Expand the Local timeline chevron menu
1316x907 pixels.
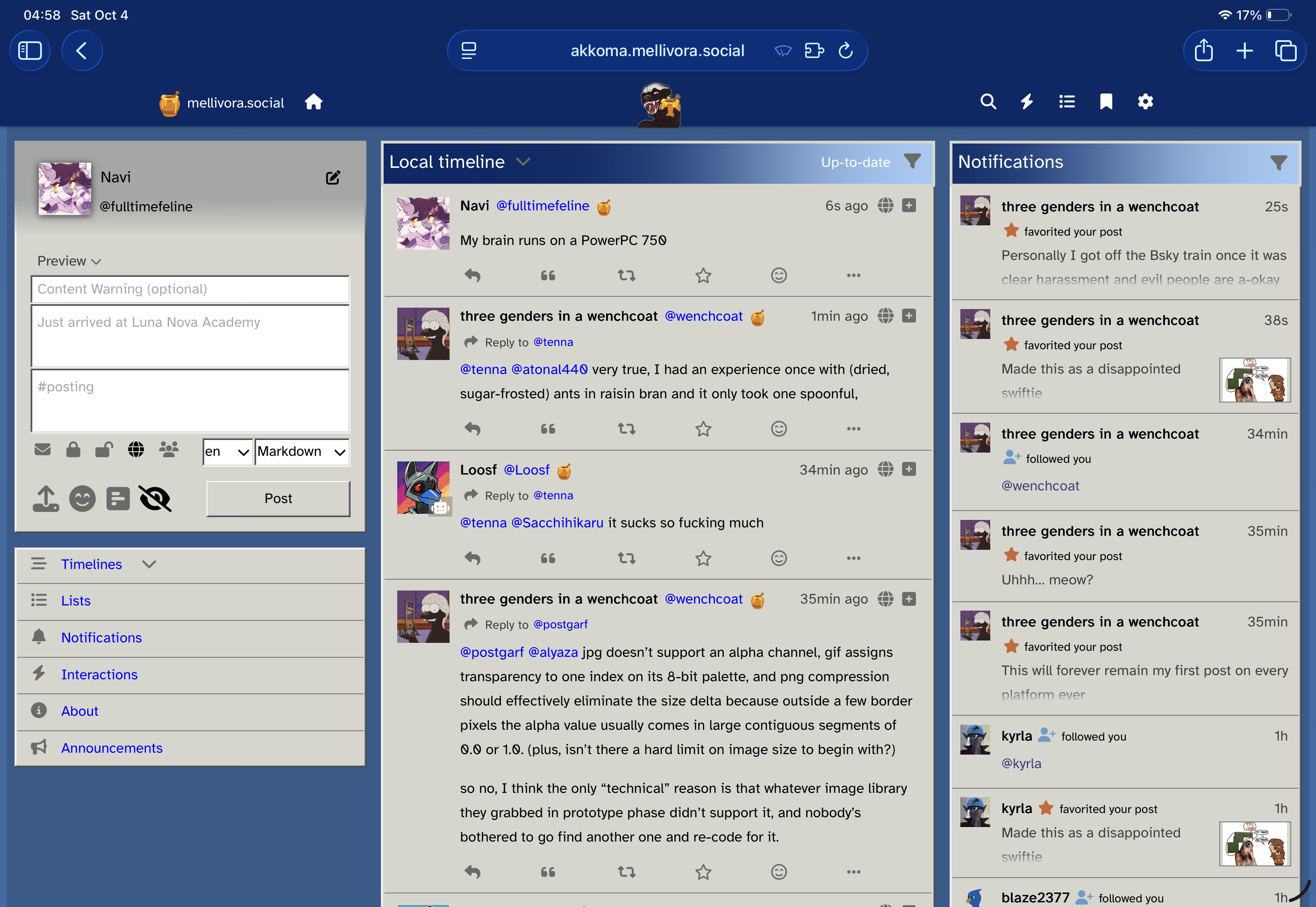[x=523, y=162]
